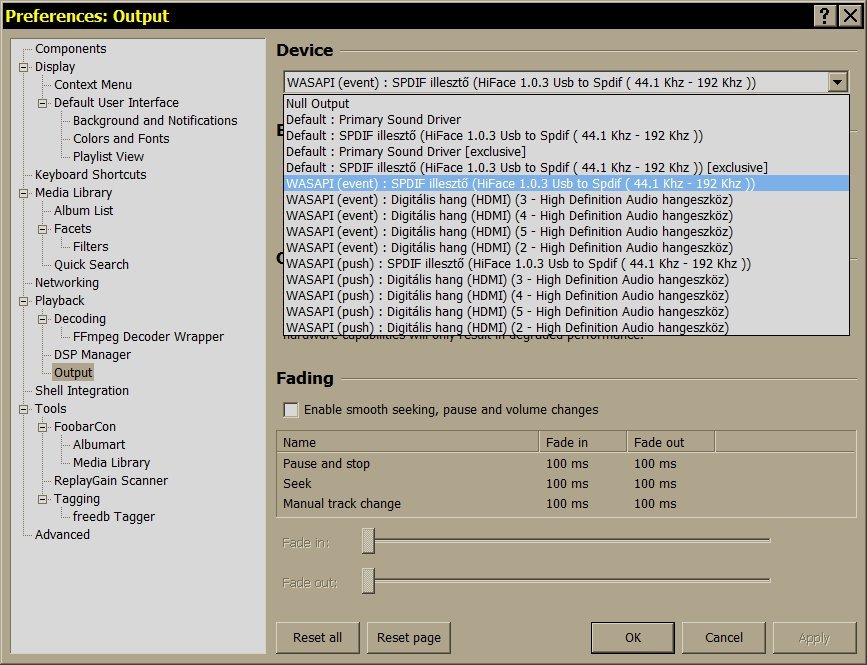
Task: Choose WASAPI (push) HDMI 2 device
Action: click(566, 327)
